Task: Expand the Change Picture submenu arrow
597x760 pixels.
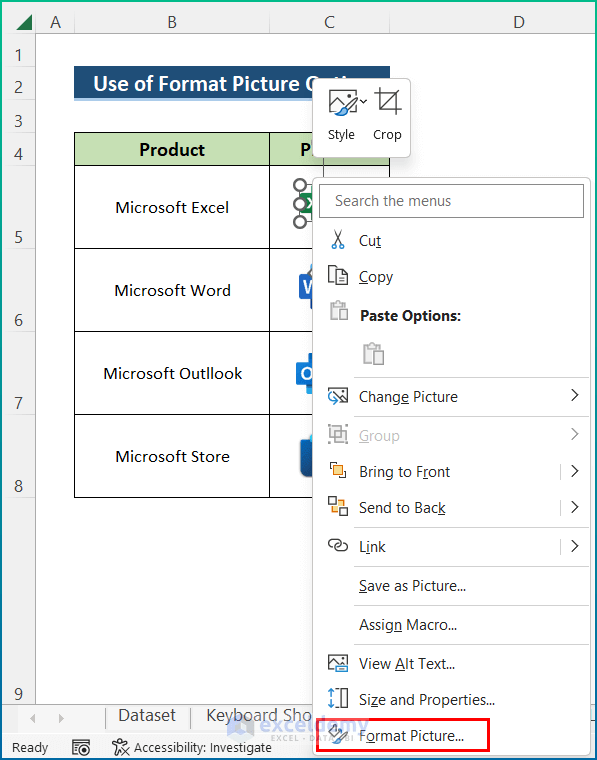Action: coord(575,396)
